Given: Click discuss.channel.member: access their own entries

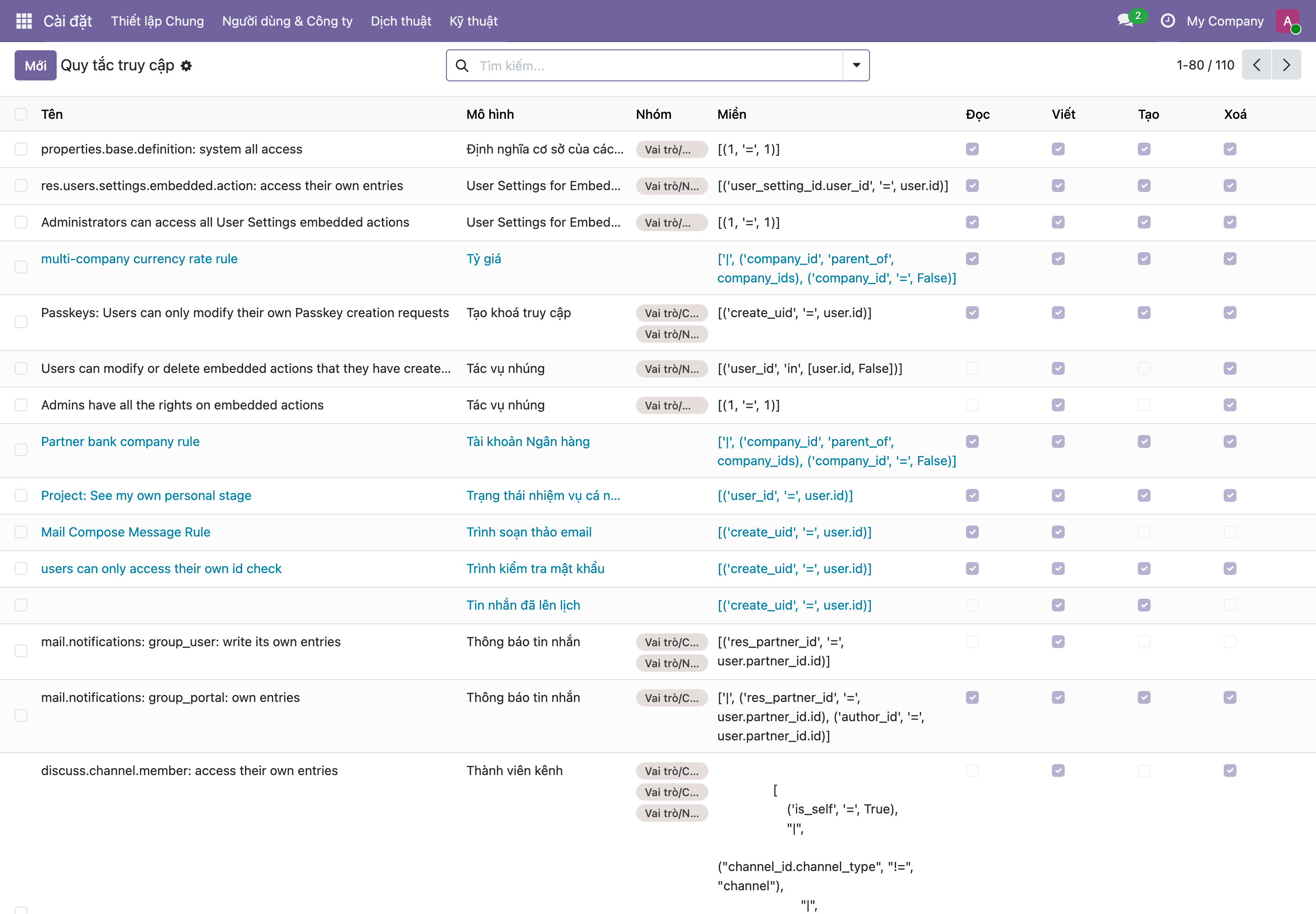Looking at the screenshot, I should pos(190,771).
